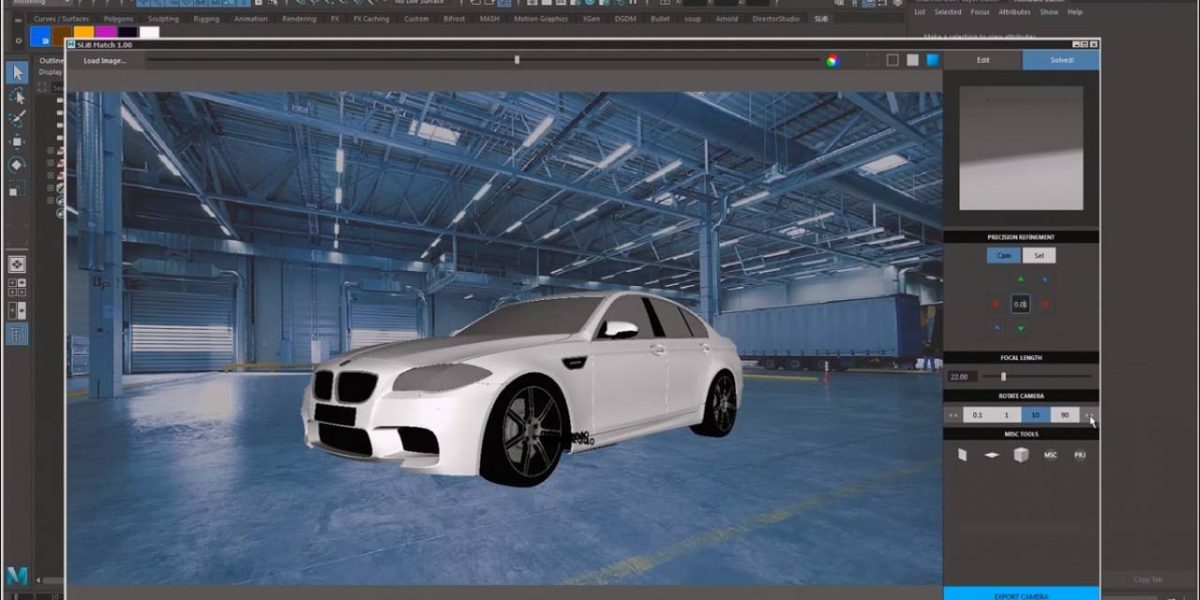Click red right arrow in precision refinement
Viewport: 1200px width, 600px height.
pyautogui.click(x=1045, y=303)
